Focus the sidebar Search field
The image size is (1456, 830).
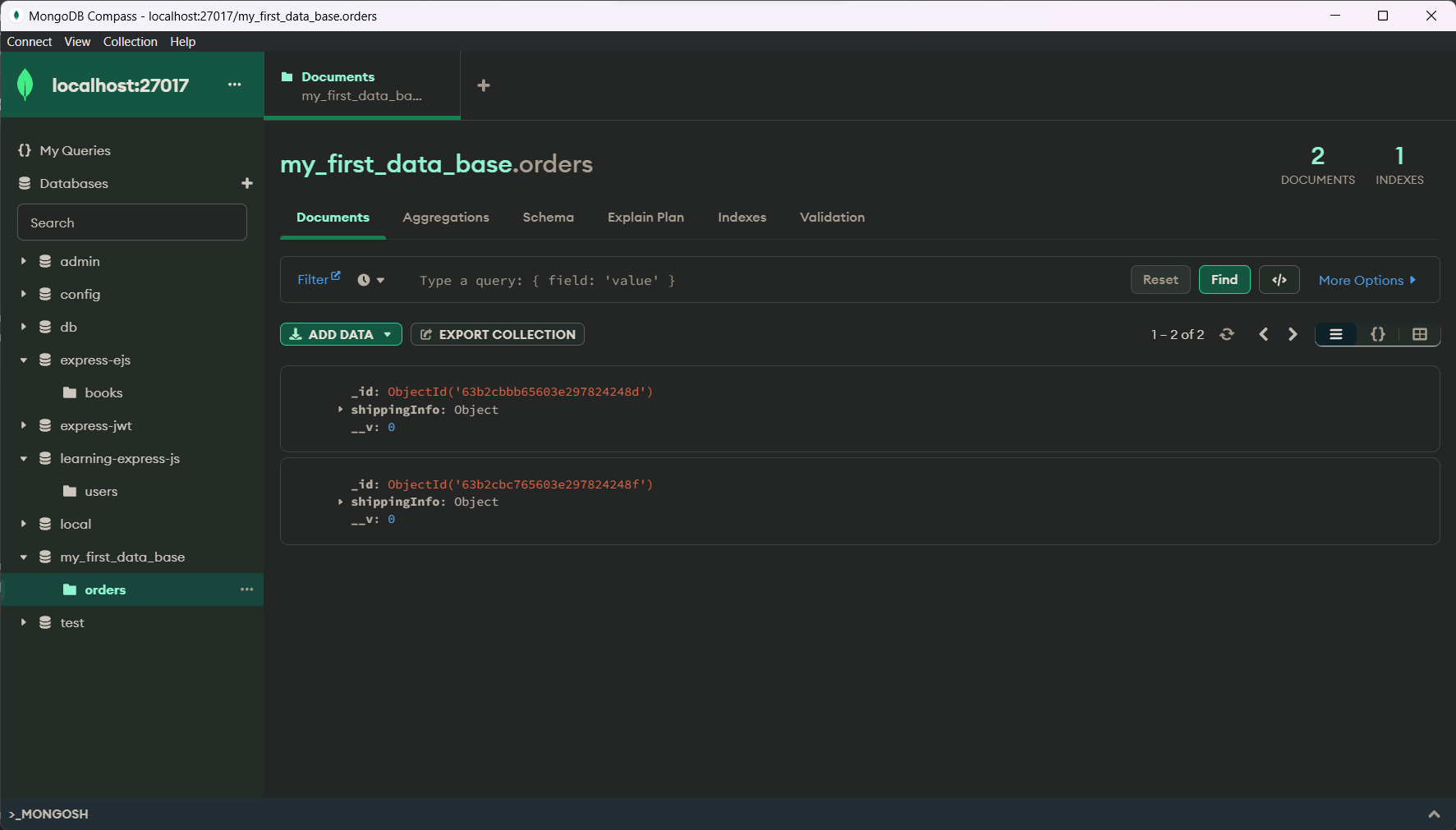(132, 222)
